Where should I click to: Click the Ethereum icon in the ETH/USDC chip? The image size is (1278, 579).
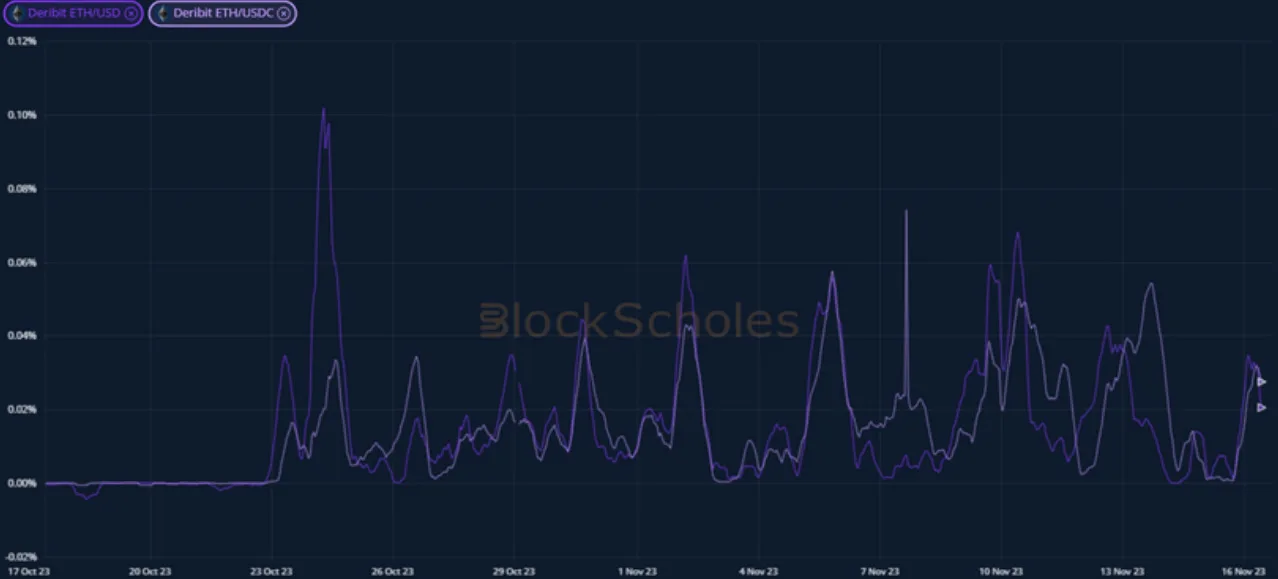[163, 13]
